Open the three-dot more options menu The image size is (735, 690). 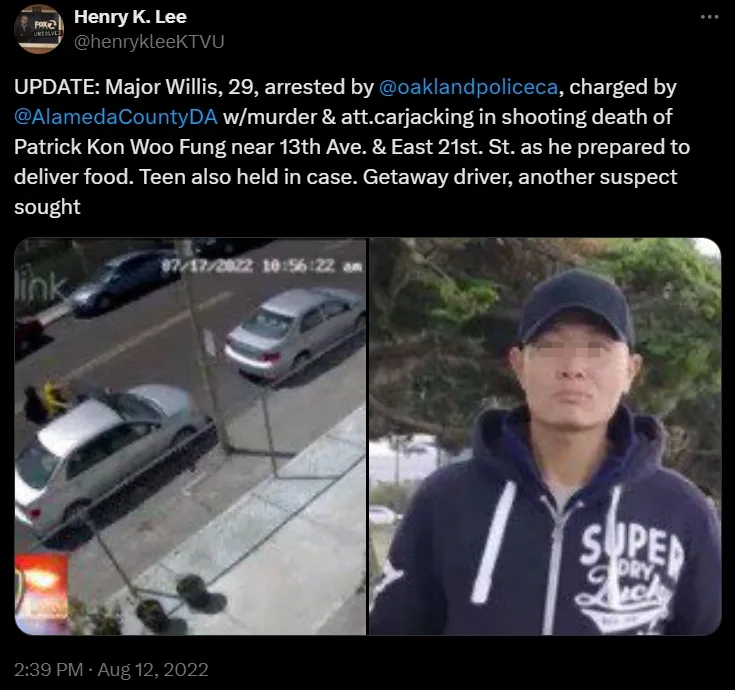709,17
